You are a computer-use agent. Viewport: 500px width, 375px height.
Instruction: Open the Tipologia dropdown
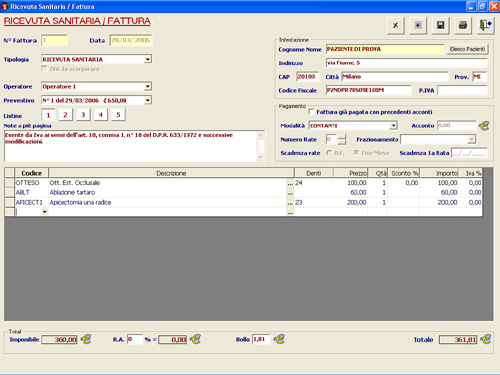click(148, 59)
